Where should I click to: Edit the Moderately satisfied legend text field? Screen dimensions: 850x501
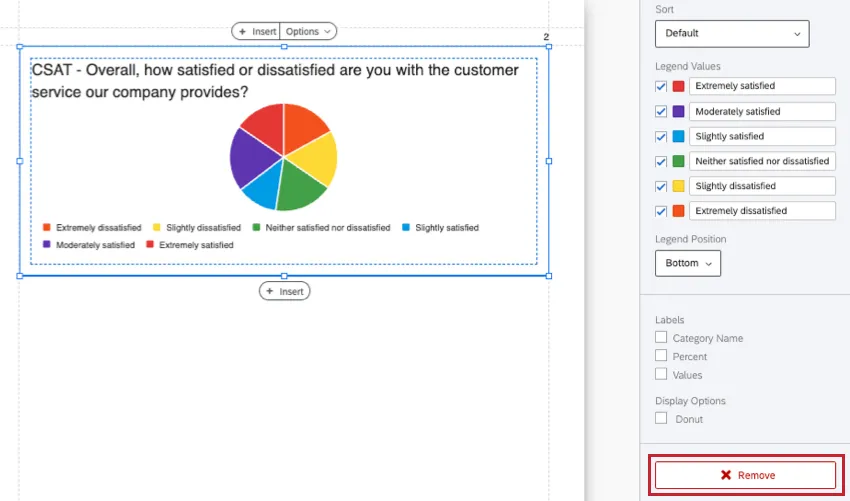(762, 111)
